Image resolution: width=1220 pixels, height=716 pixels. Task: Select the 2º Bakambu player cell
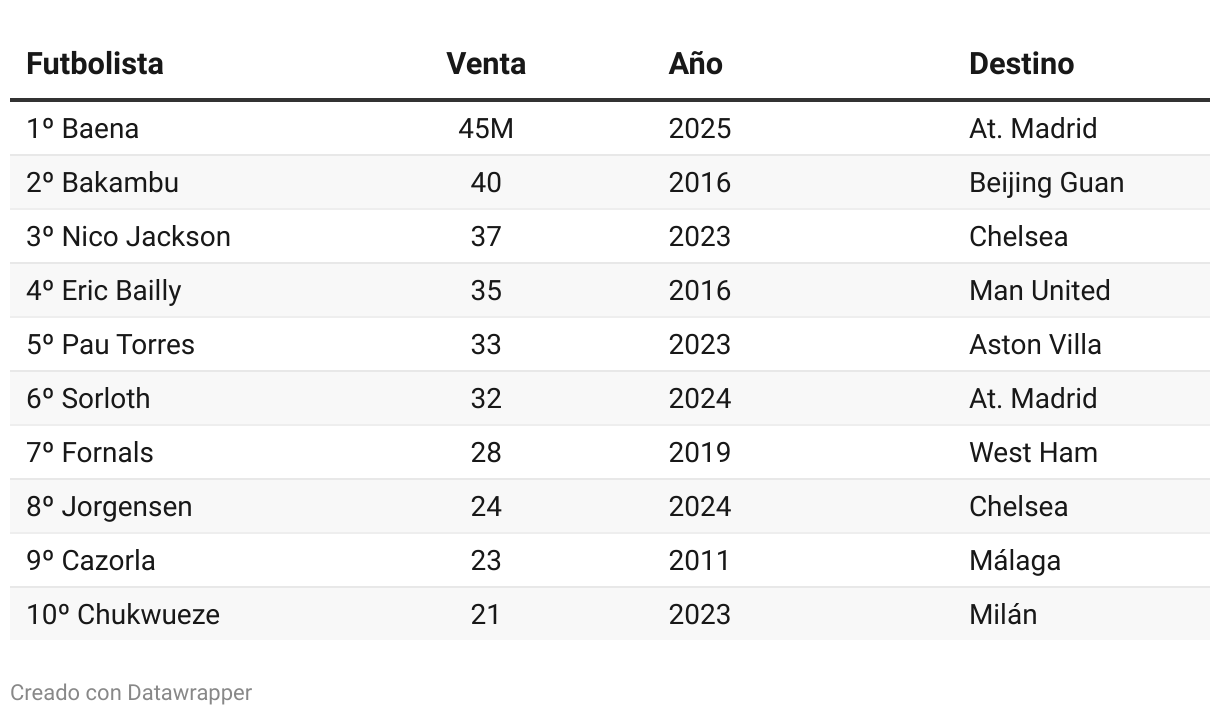tap(102, 183)
